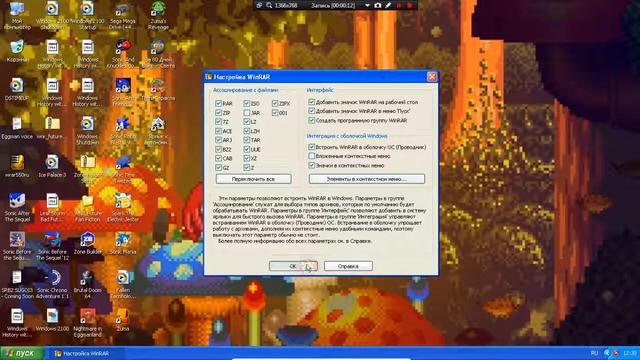The width and height of the screenshot is (640, 360).
Task: Click the recorder pencil draw icon
Action: pyautogui.click(x=388, y=5)
